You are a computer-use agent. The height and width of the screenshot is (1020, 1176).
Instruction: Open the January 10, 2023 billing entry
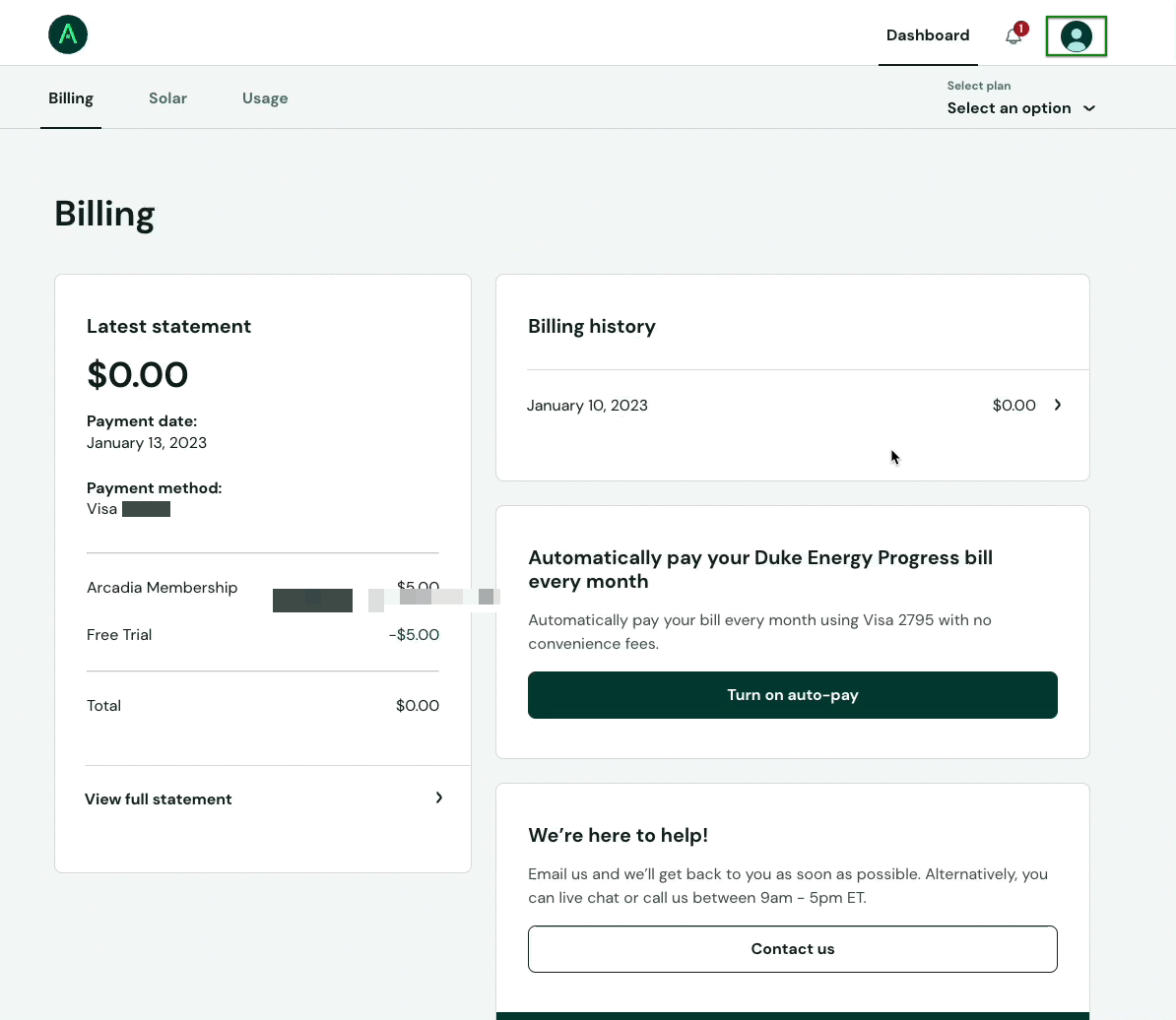coord(794,406)
